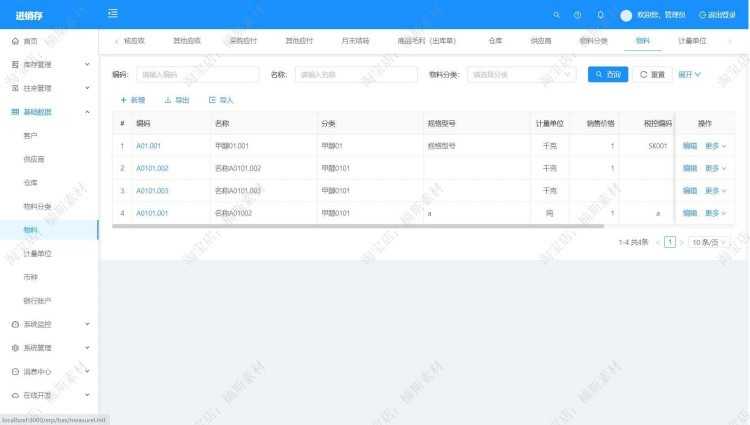Screen dimensions: 750x425
Task: Open material code A0101.001 link
Action: coord(152,213)
